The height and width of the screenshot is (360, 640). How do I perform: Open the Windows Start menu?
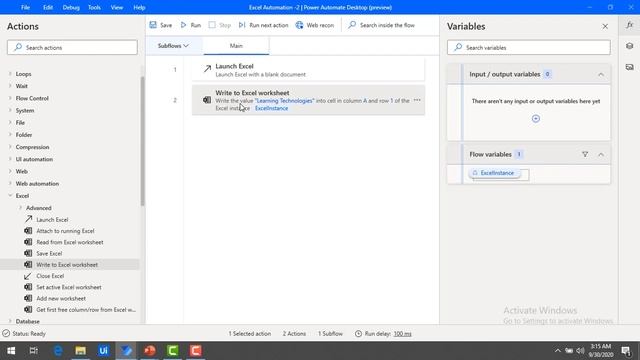click(11, 351)
